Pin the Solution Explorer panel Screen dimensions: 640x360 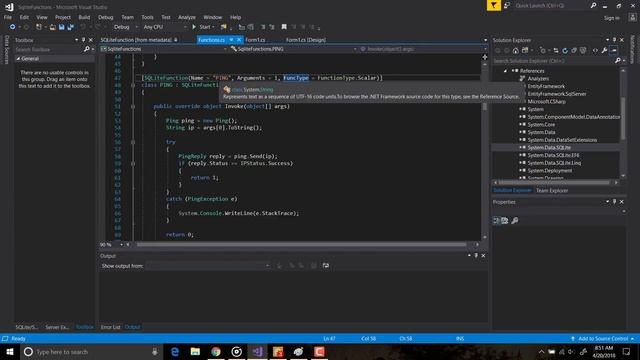tap(614, 40)
